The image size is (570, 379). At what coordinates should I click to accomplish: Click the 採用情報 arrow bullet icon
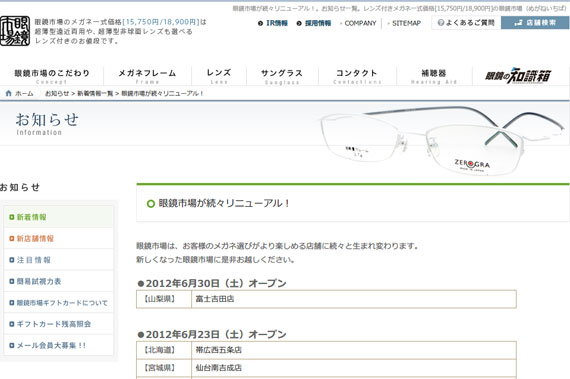(299, 23)
